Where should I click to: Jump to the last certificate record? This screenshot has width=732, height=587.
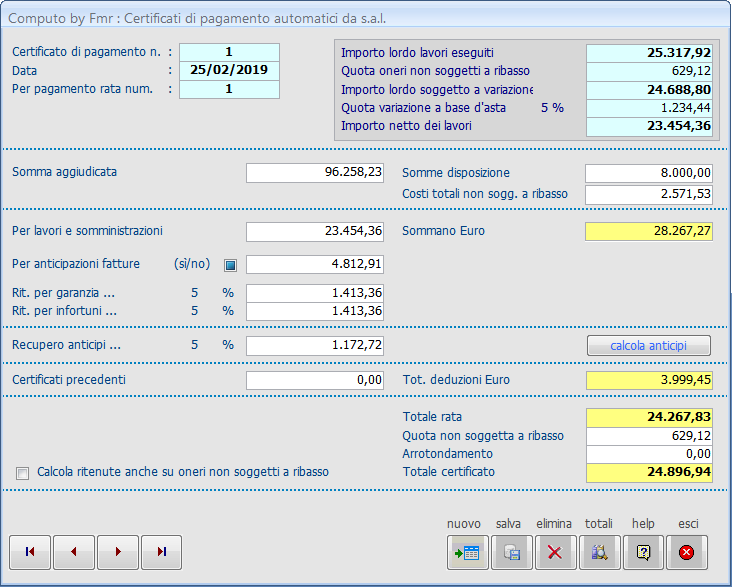[162, 552]
